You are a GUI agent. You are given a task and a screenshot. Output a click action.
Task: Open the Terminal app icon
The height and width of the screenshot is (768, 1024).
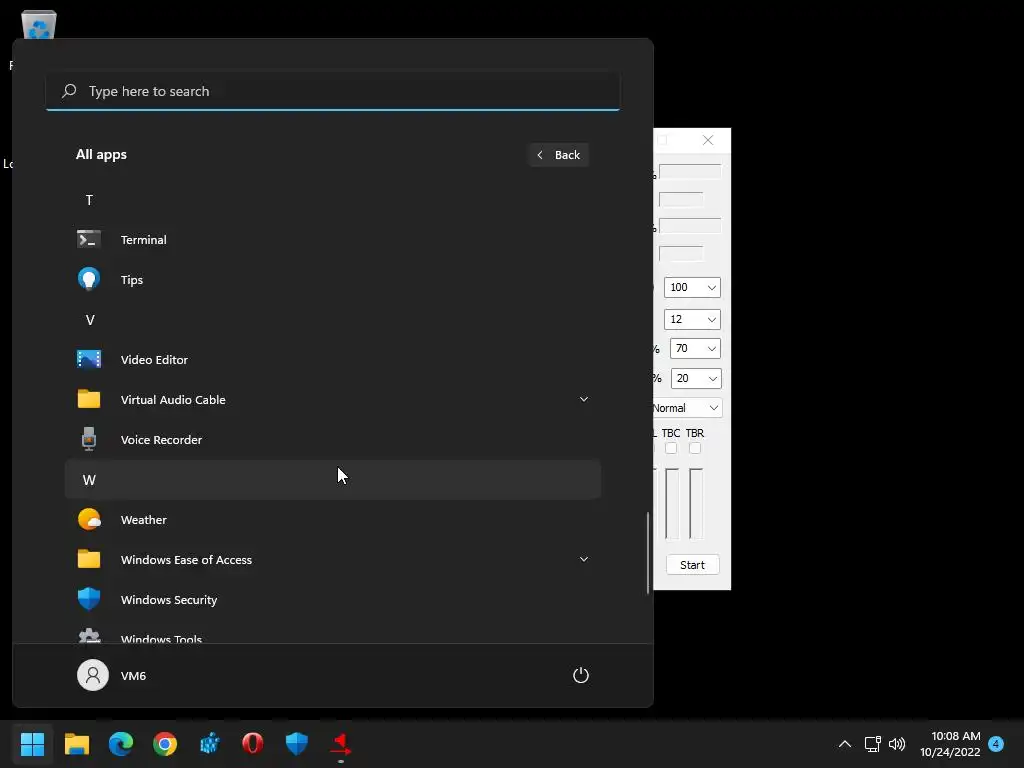click(89, 240)
